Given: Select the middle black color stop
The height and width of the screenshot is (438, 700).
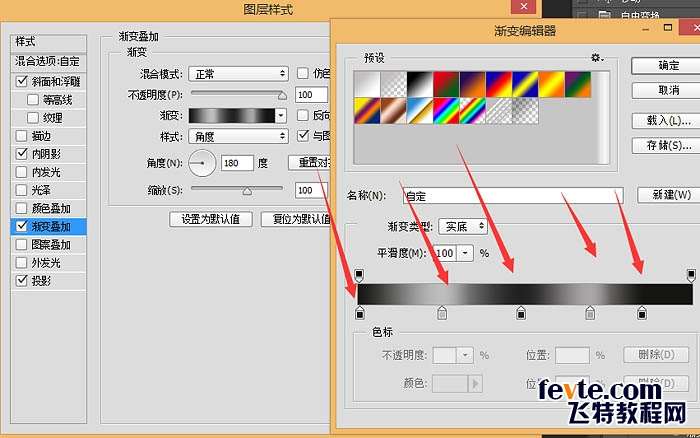Looking at the screenshot, I should tap(521, 313).
